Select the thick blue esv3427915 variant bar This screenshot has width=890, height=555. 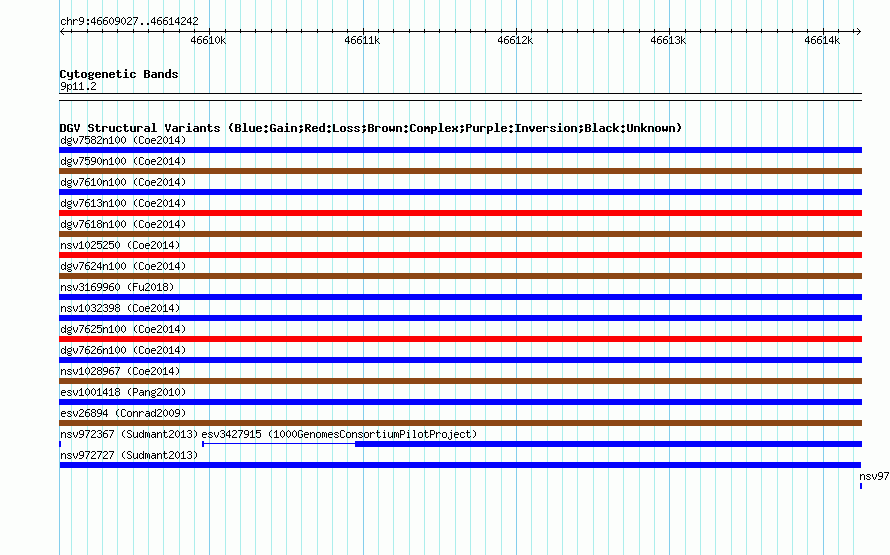pos(608,444)
